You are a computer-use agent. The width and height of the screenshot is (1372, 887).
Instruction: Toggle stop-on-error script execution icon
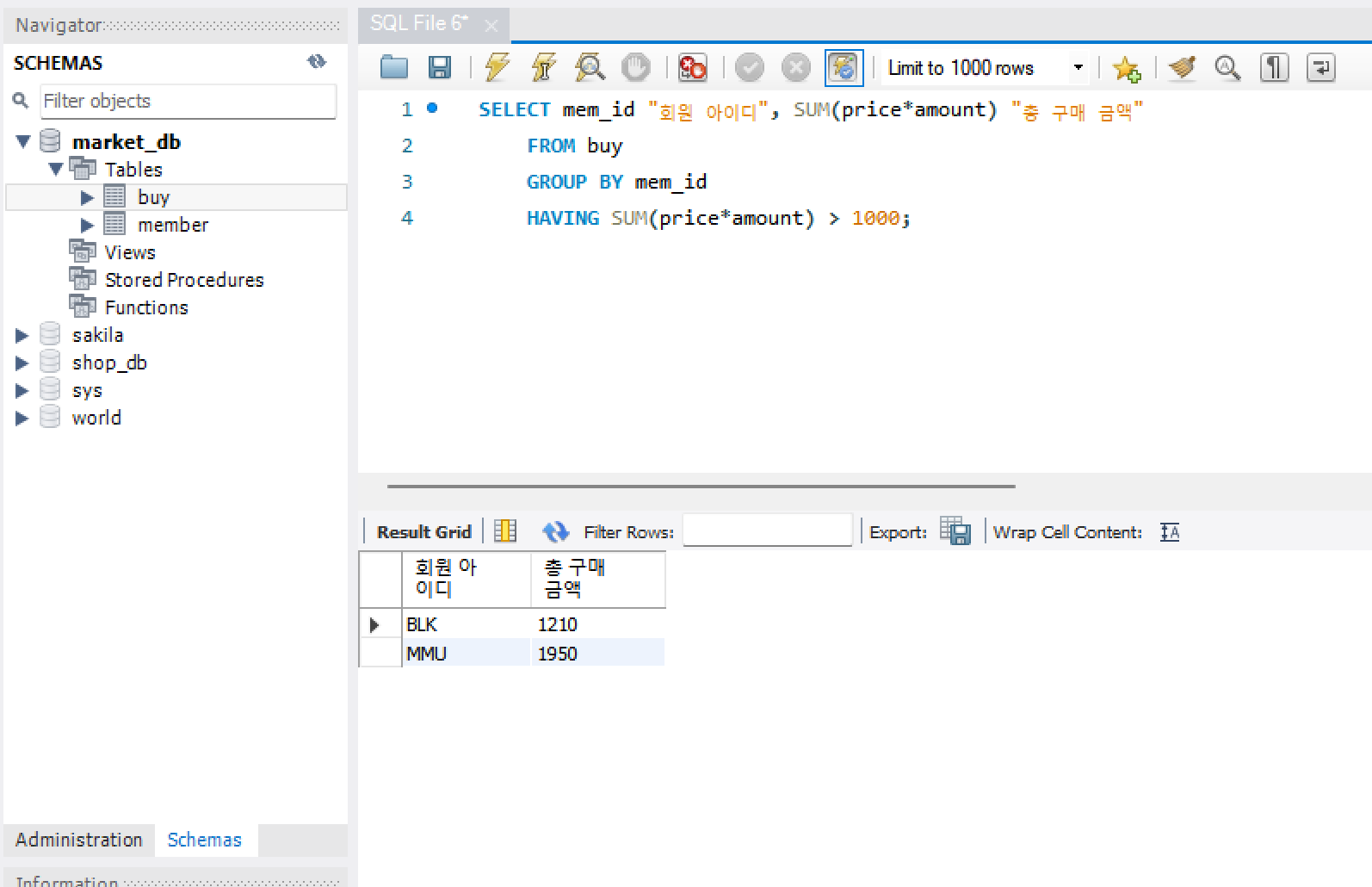pyautogui.click(x=692, y=67)
